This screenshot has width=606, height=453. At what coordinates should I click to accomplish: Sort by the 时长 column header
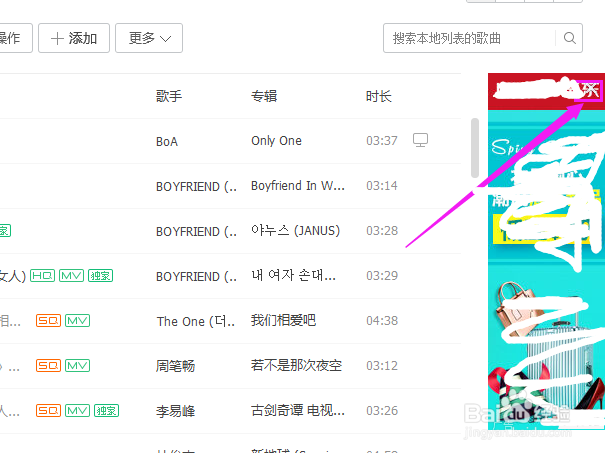pyautogui.click(x=379, y=96)
